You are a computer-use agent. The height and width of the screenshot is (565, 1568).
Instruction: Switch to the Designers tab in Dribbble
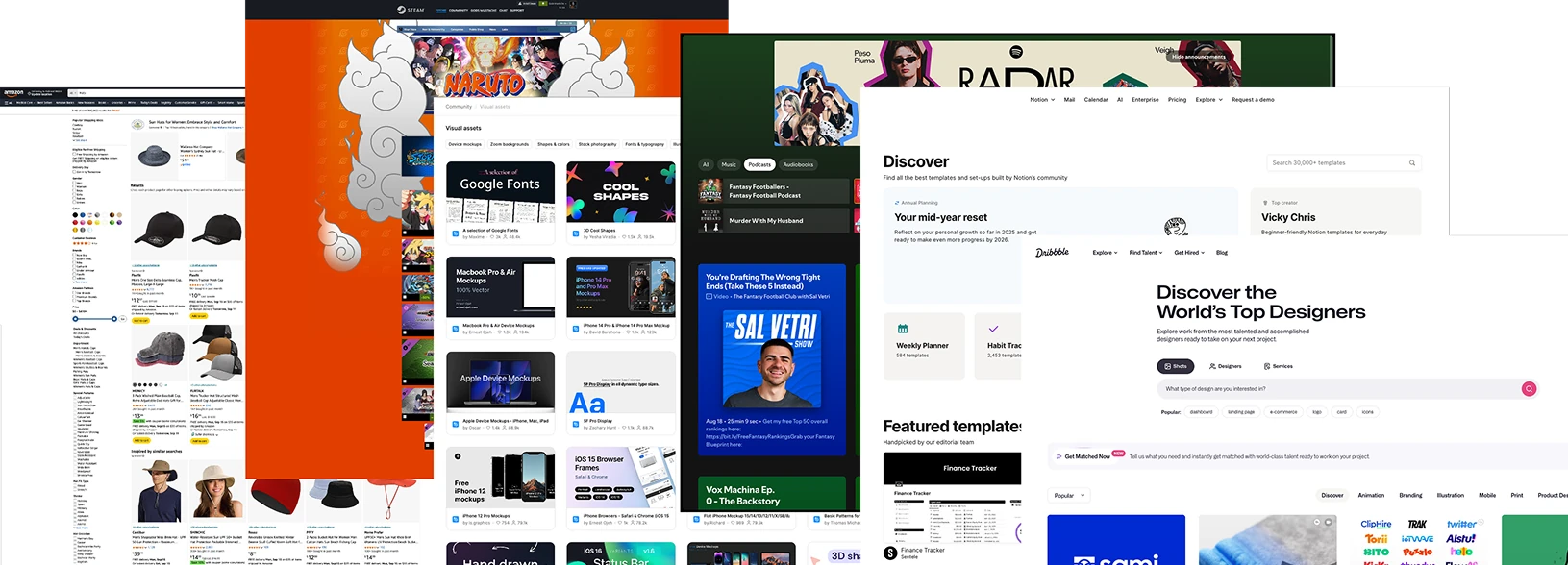pos(1225,366)
